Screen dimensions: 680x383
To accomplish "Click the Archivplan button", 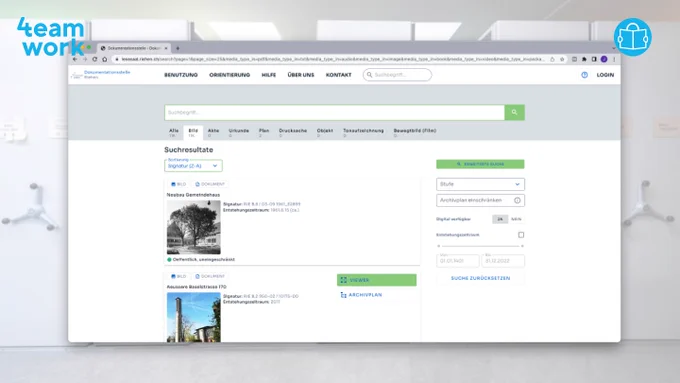I will [361, 295].
